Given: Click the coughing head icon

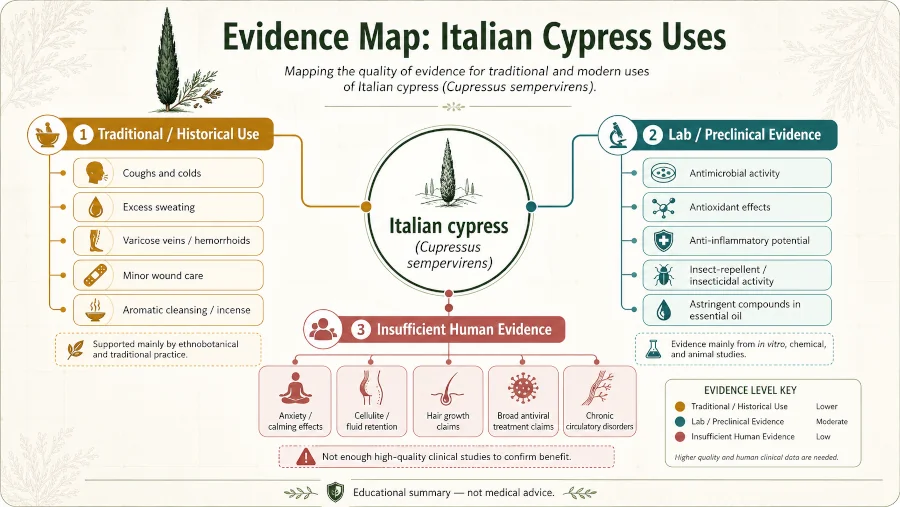Looking at the screenshot, I should tap(96, 173).
